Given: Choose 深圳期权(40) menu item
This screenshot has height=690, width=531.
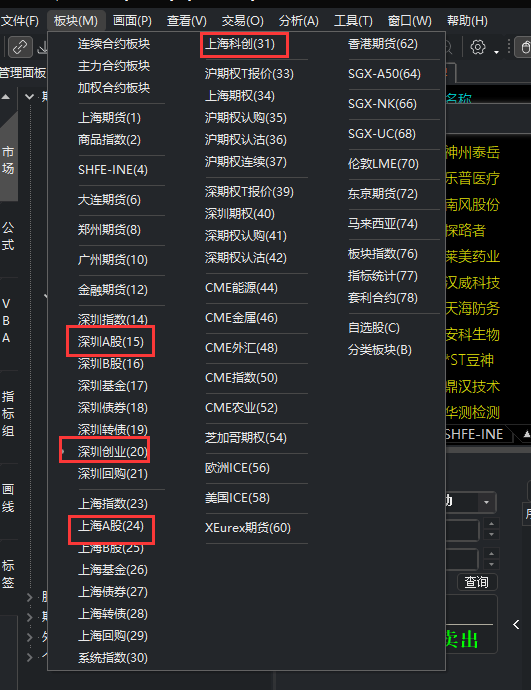Looking at the screenshot, I should tap(240, 213).
